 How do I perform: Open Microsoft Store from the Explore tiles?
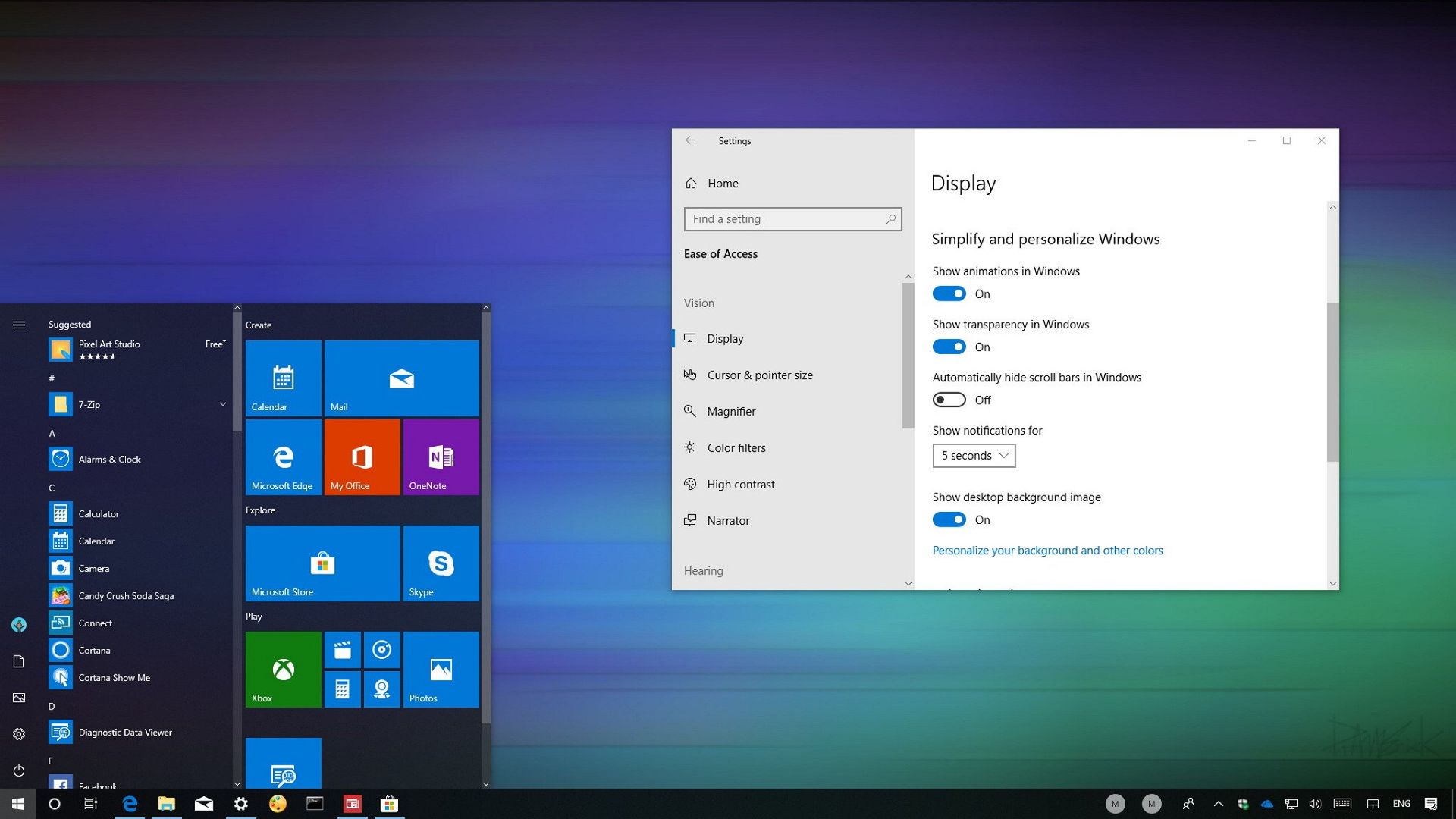click(322, 563)
